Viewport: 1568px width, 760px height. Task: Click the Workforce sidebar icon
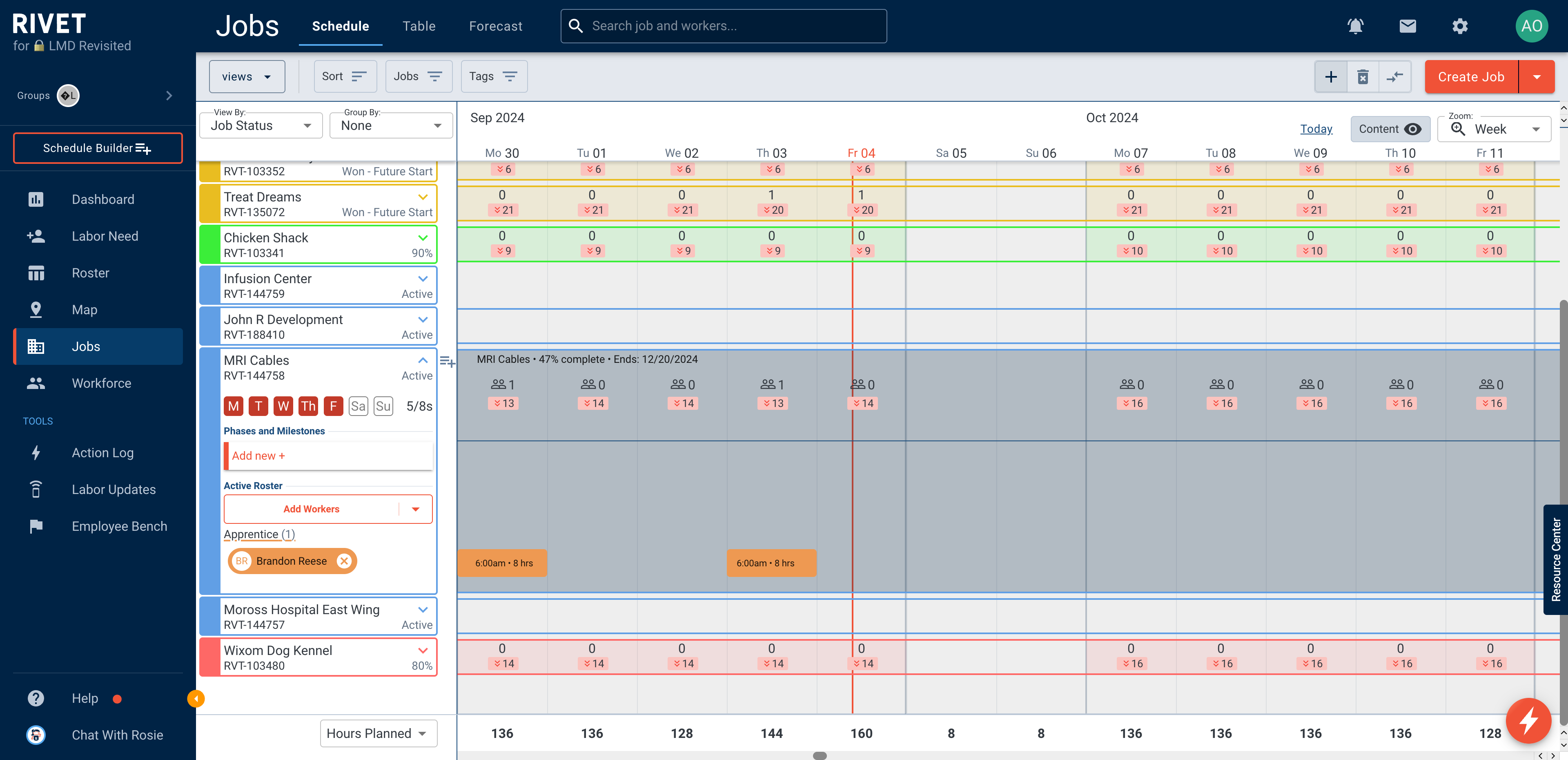point(36,383)
